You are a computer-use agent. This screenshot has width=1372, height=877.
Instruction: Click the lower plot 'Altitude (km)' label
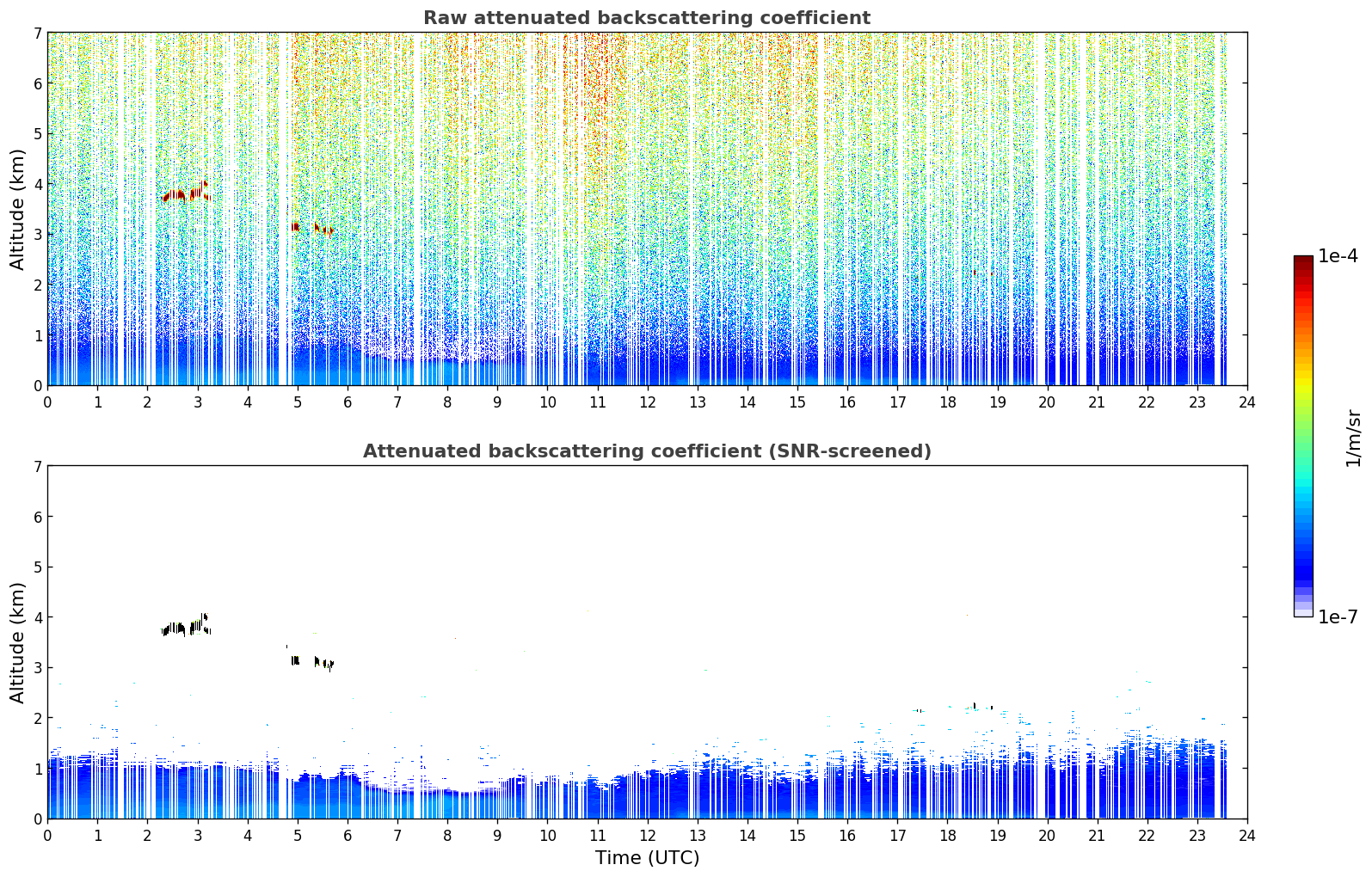coord(18,642)
